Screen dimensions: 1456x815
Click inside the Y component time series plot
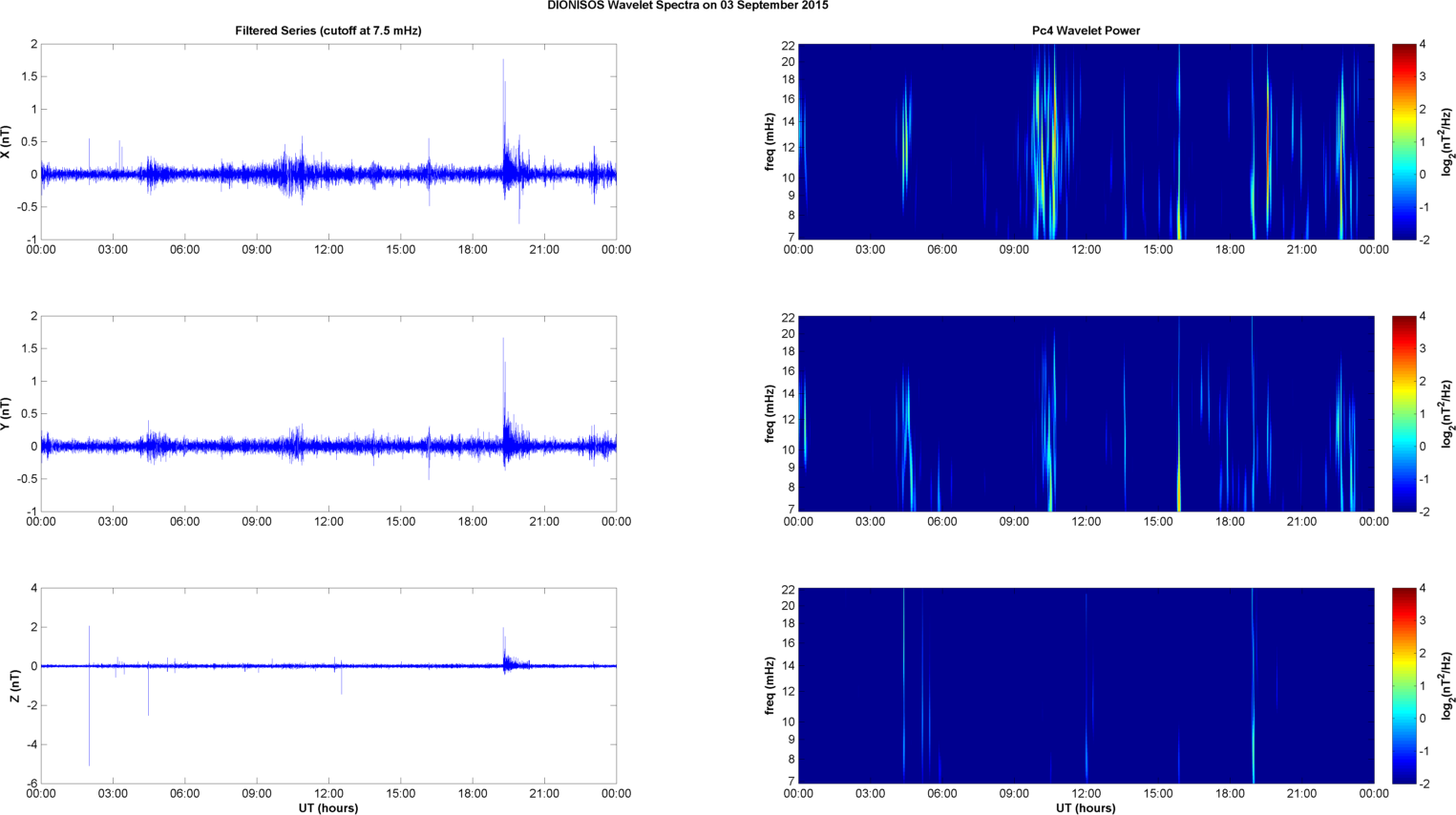(x=328, y=414)
